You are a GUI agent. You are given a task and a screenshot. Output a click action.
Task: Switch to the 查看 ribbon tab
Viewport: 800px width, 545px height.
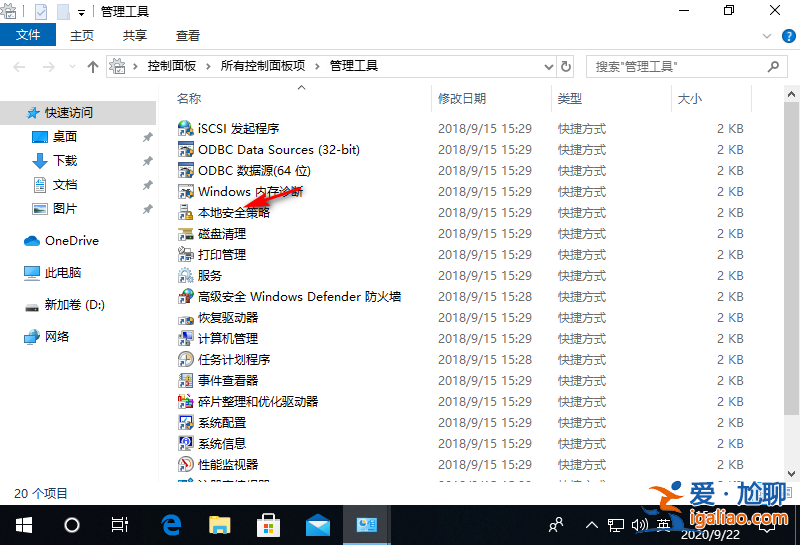[x=188, y=35]
